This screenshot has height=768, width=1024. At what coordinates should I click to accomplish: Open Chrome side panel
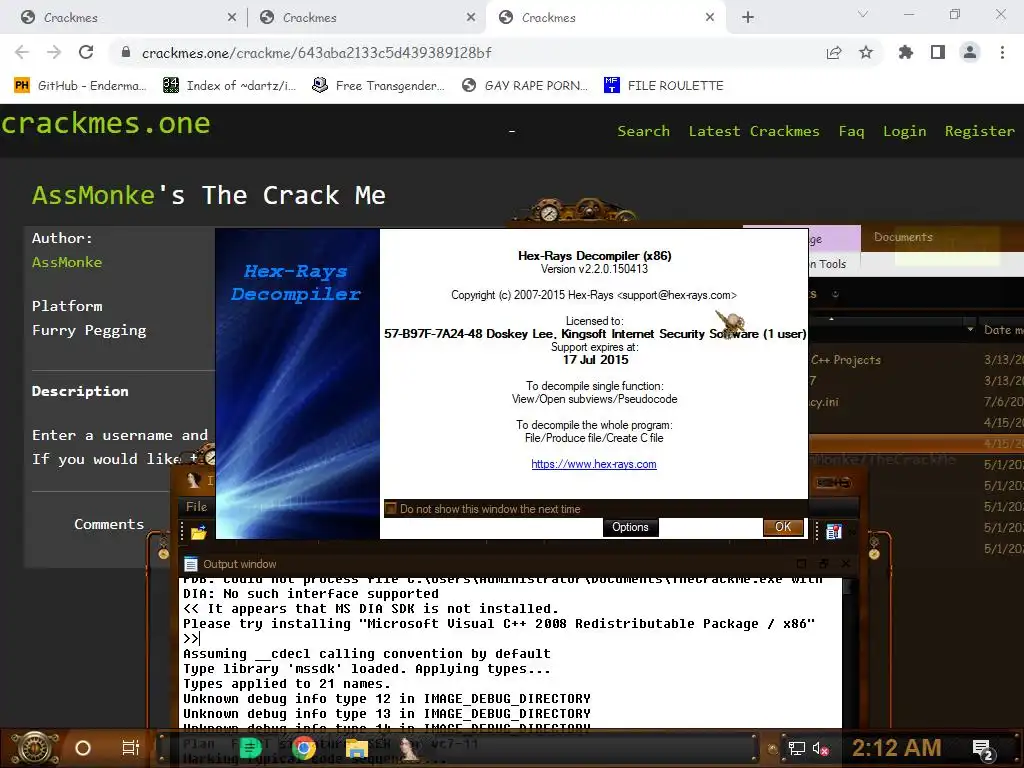(x=937, y=52)
